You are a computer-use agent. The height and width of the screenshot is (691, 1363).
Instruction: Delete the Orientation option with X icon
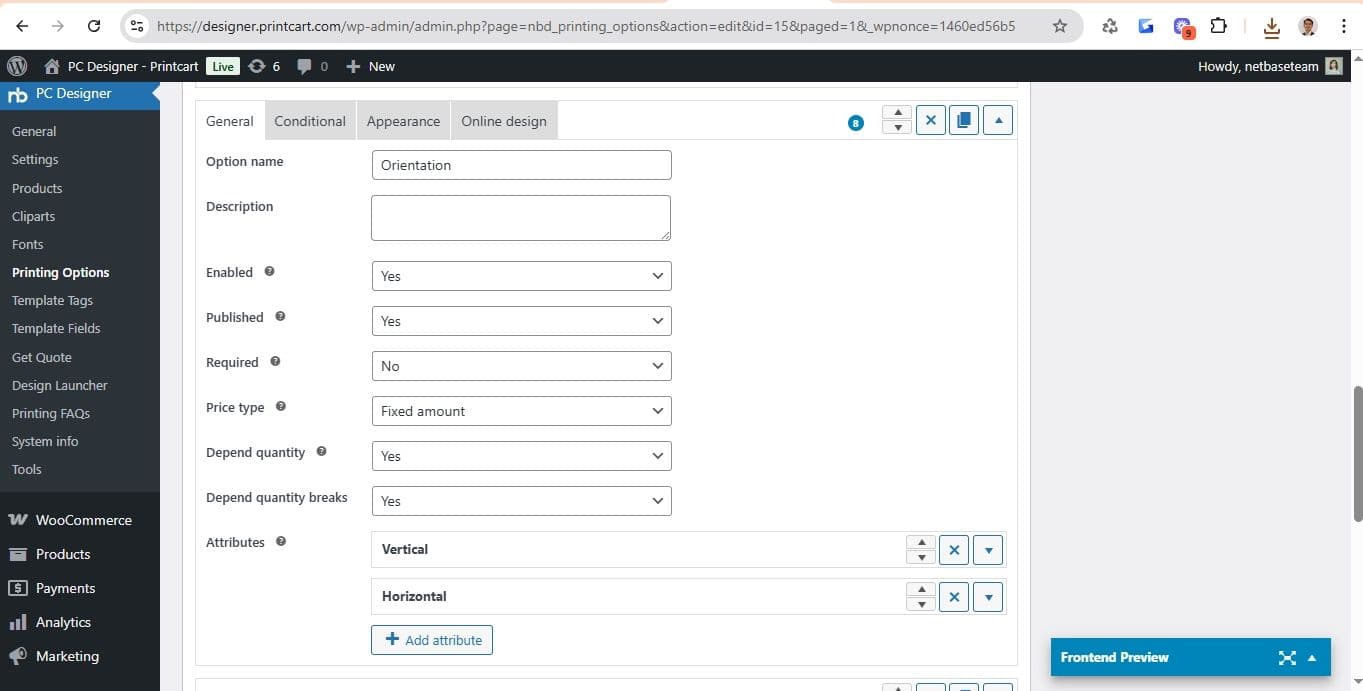pyautogui.click(x=930, y=120)
